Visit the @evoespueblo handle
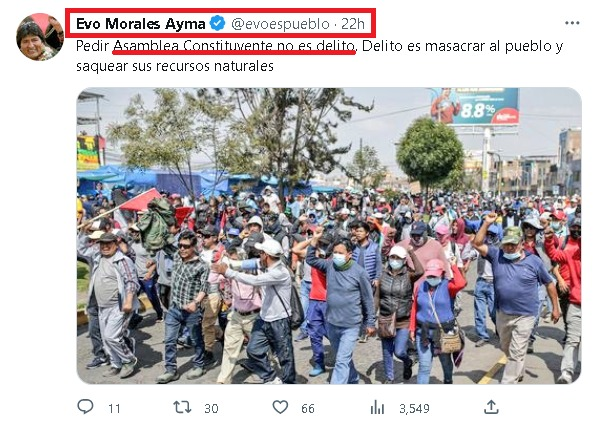Screen dimensions: 598x435 pyautogui.click(x=280, y=24)
